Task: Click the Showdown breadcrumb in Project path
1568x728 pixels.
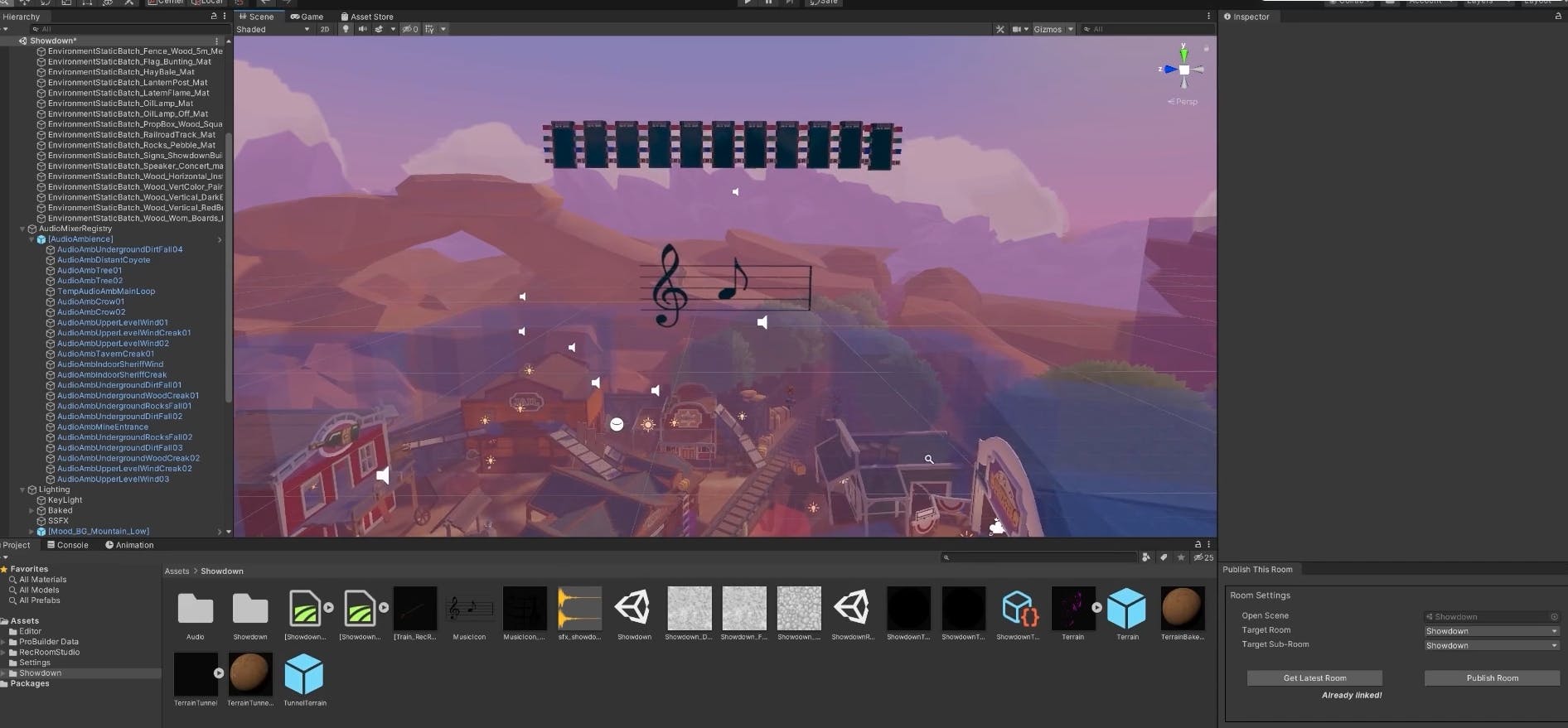Action: (x=222, y=571)
